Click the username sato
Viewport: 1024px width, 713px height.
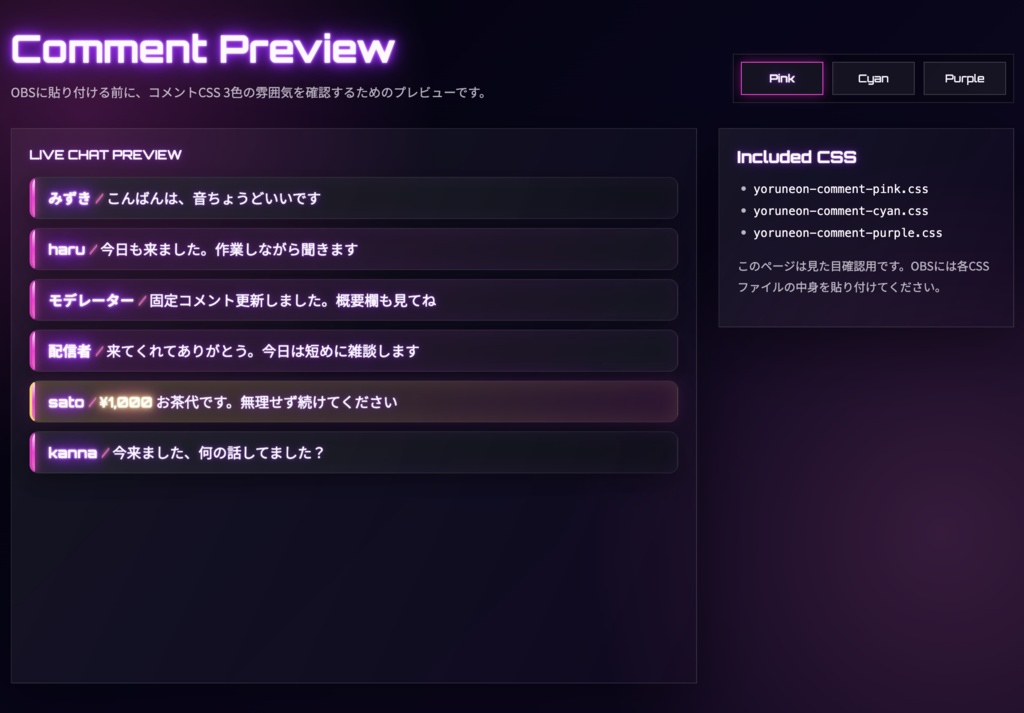pos(66,402)
